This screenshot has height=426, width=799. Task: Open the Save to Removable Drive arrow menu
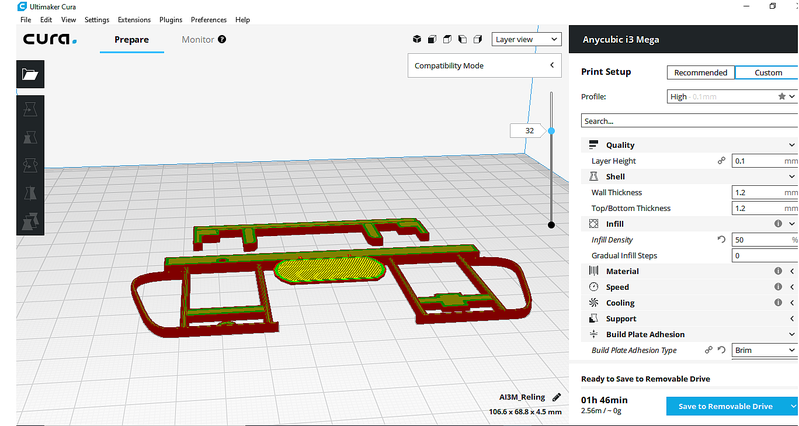point(793,406)
